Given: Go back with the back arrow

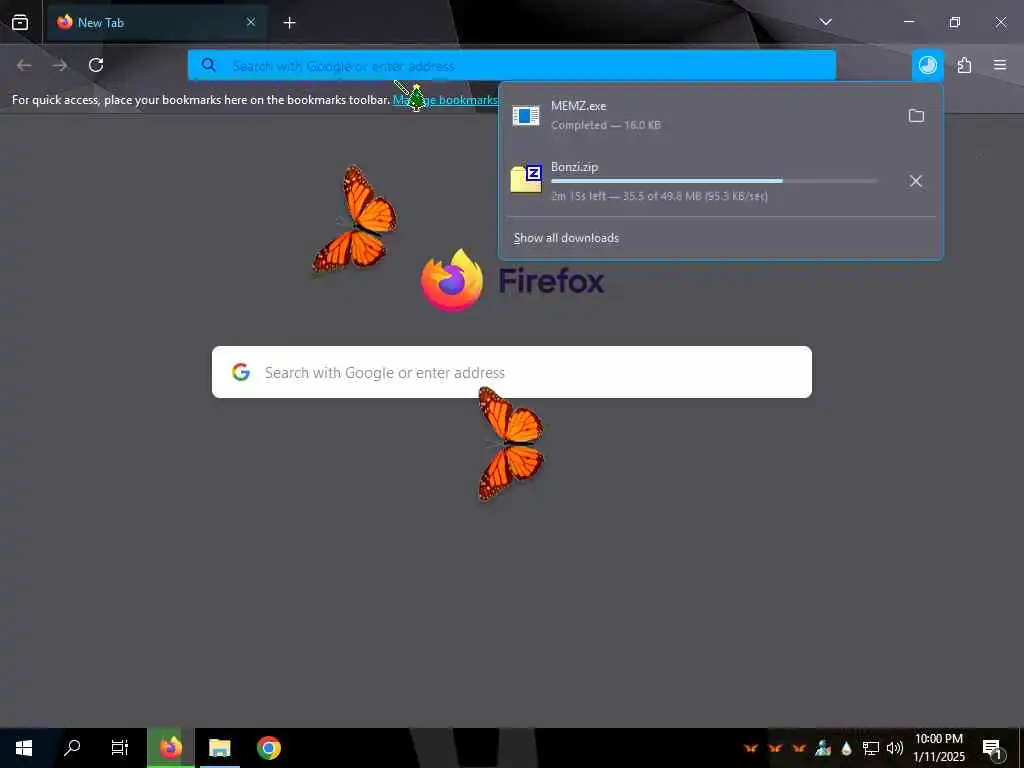Looking at the screenshot, I should click(24, 65).
